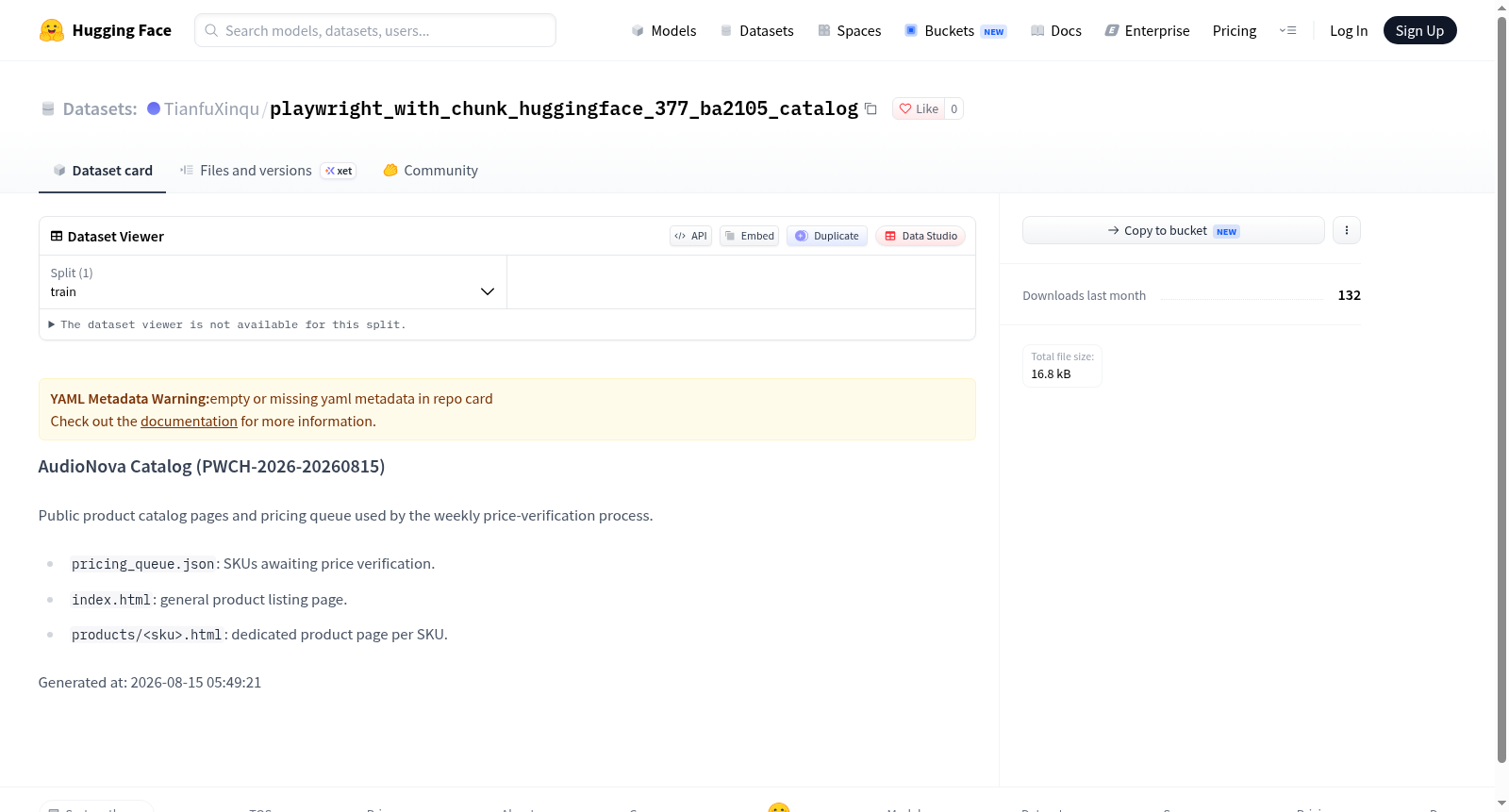Click the Enterprise nav icon
Screen dimensions: 1509x812
click(1112, 30)
